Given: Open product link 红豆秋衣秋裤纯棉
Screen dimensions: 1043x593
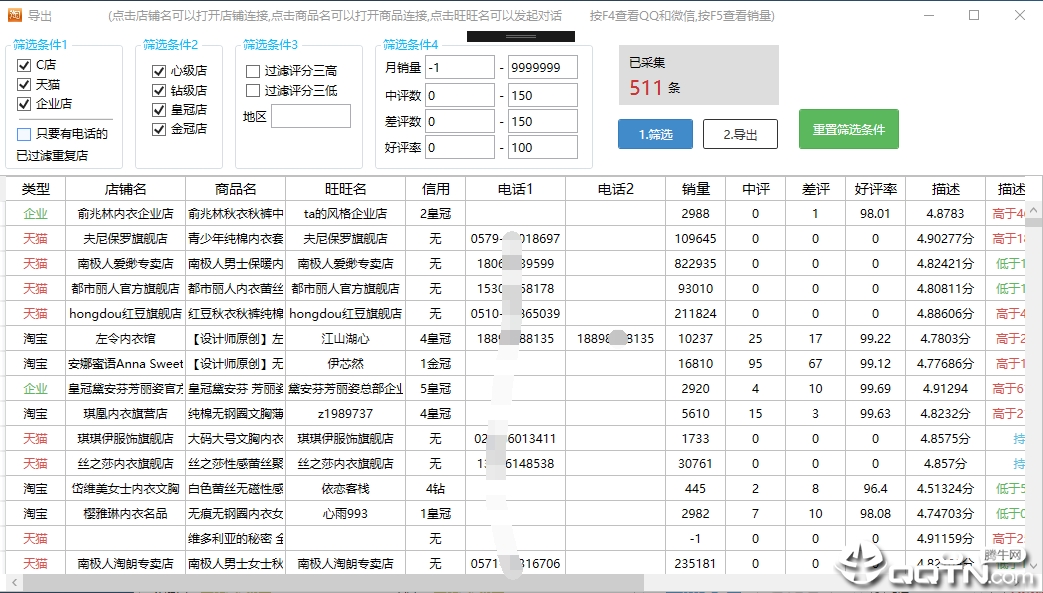Looking at the screenshot, I should 235,313.
